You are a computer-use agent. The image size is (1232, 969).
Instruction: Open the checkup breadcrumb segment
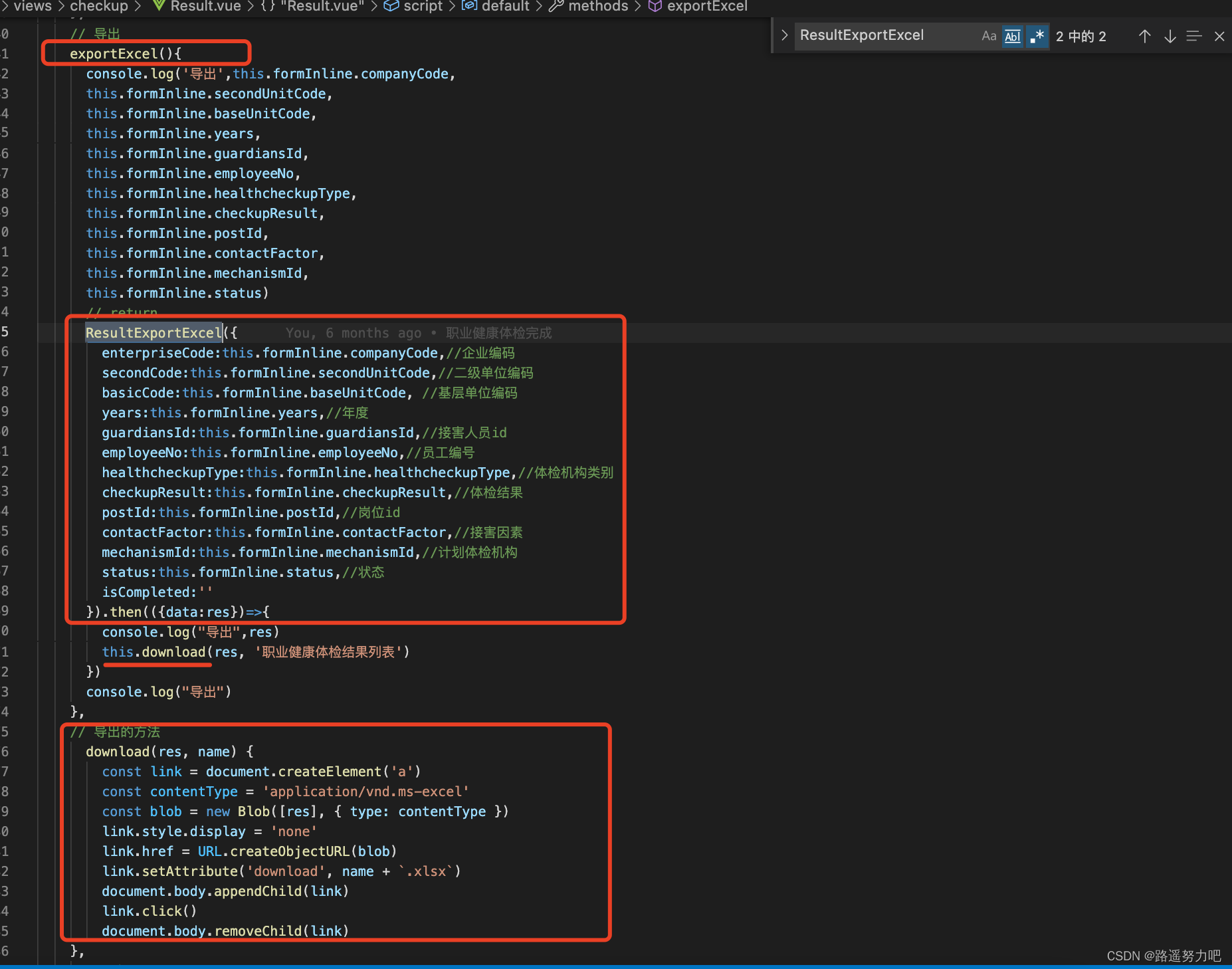point(99,7)
